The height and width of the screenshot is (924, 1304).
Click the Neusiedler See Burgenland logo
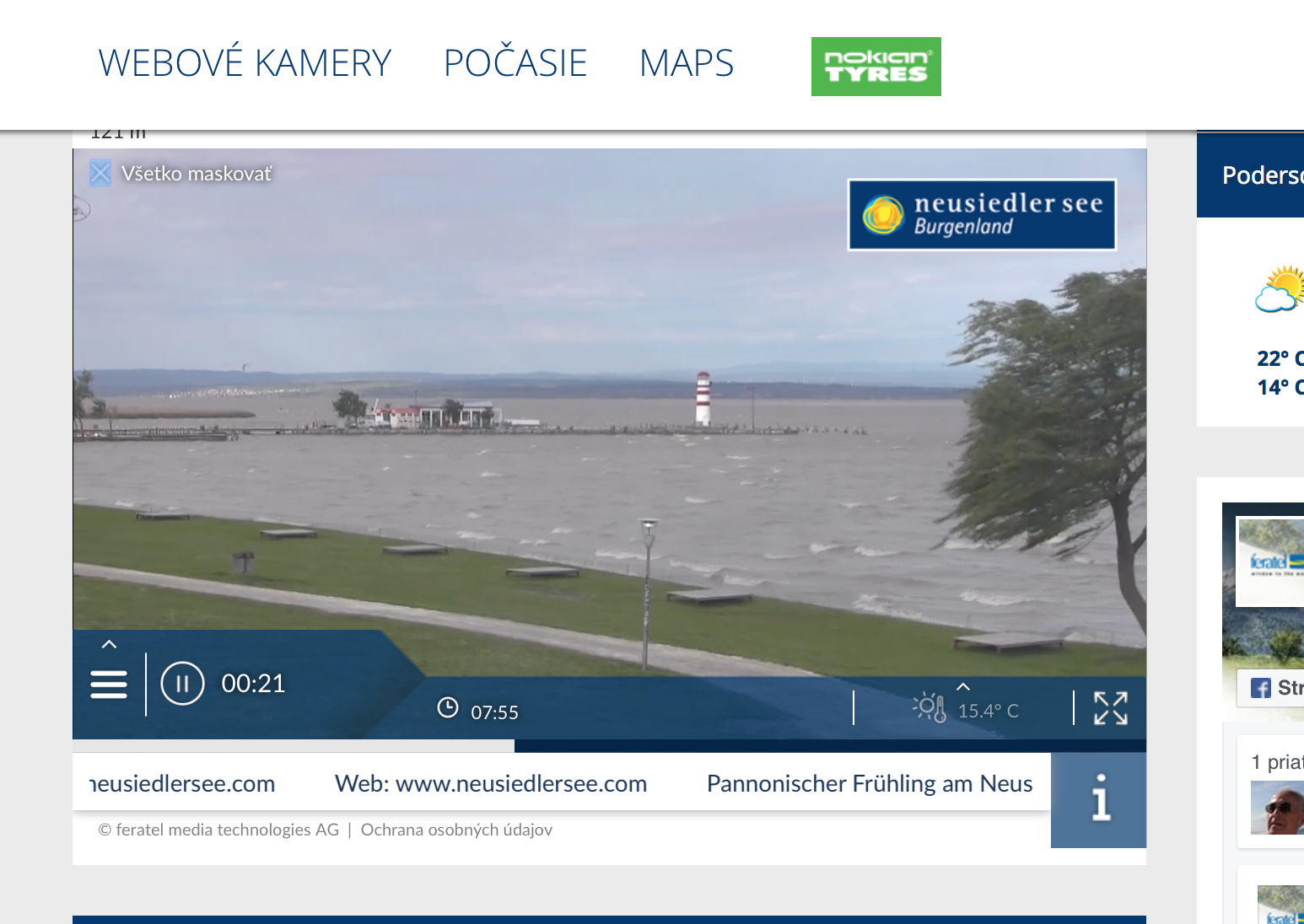(x=982, y=214)
